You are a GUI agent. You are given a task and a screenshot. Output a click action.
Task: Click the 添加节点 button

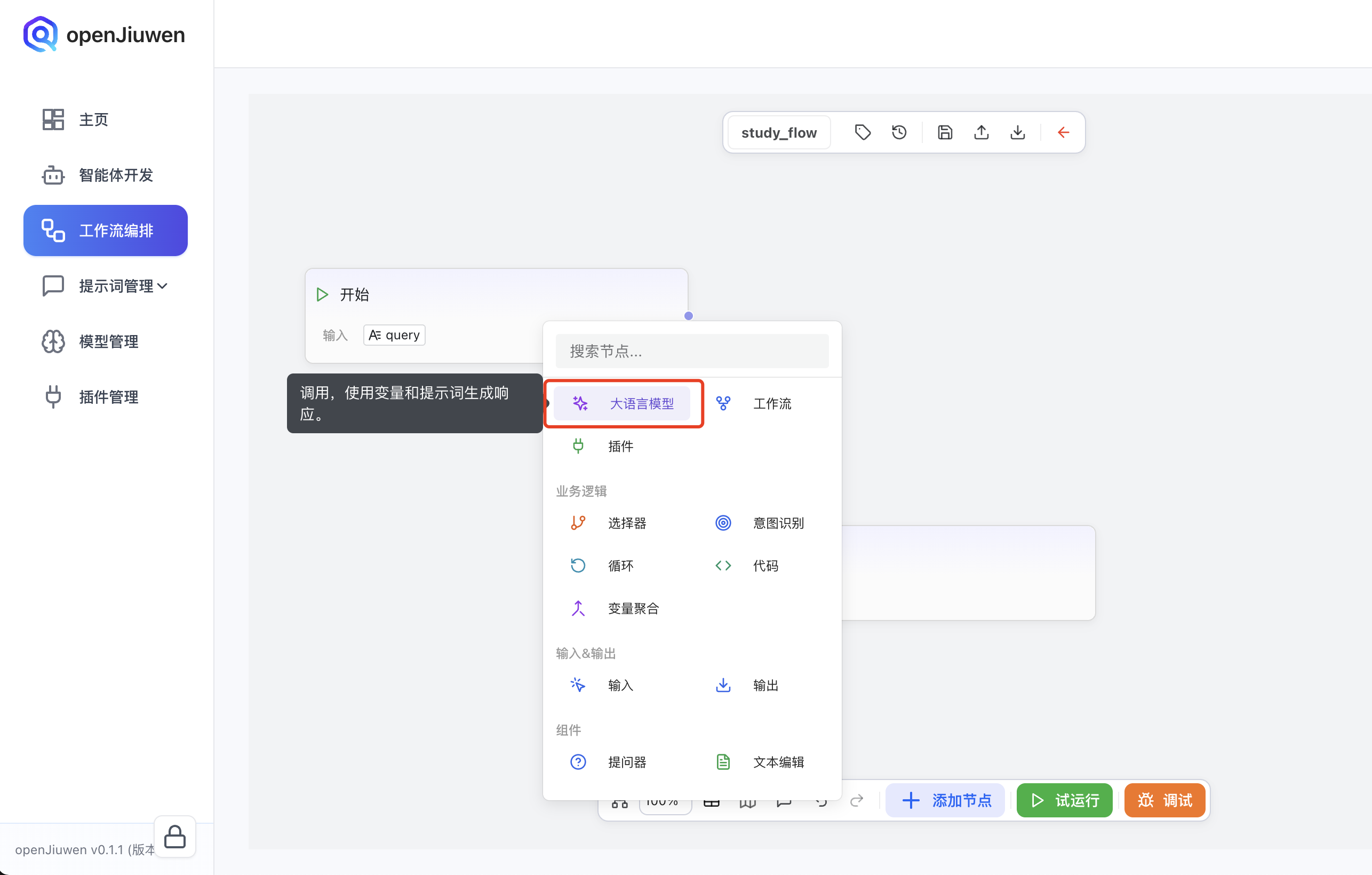coord(945,800)
